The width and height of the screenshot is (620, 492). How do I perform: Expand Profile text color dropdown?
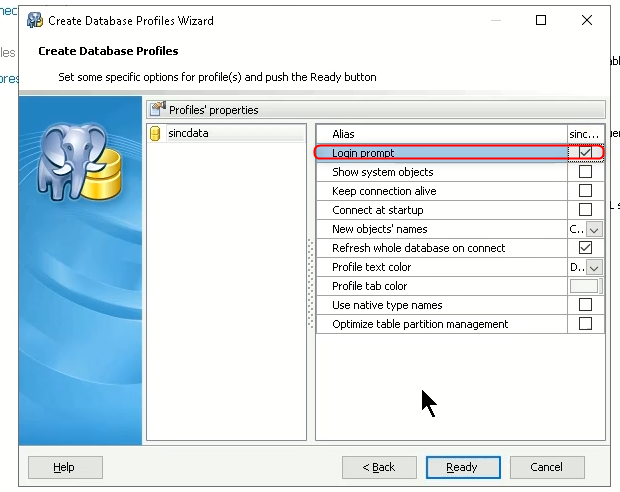[594, 267]
